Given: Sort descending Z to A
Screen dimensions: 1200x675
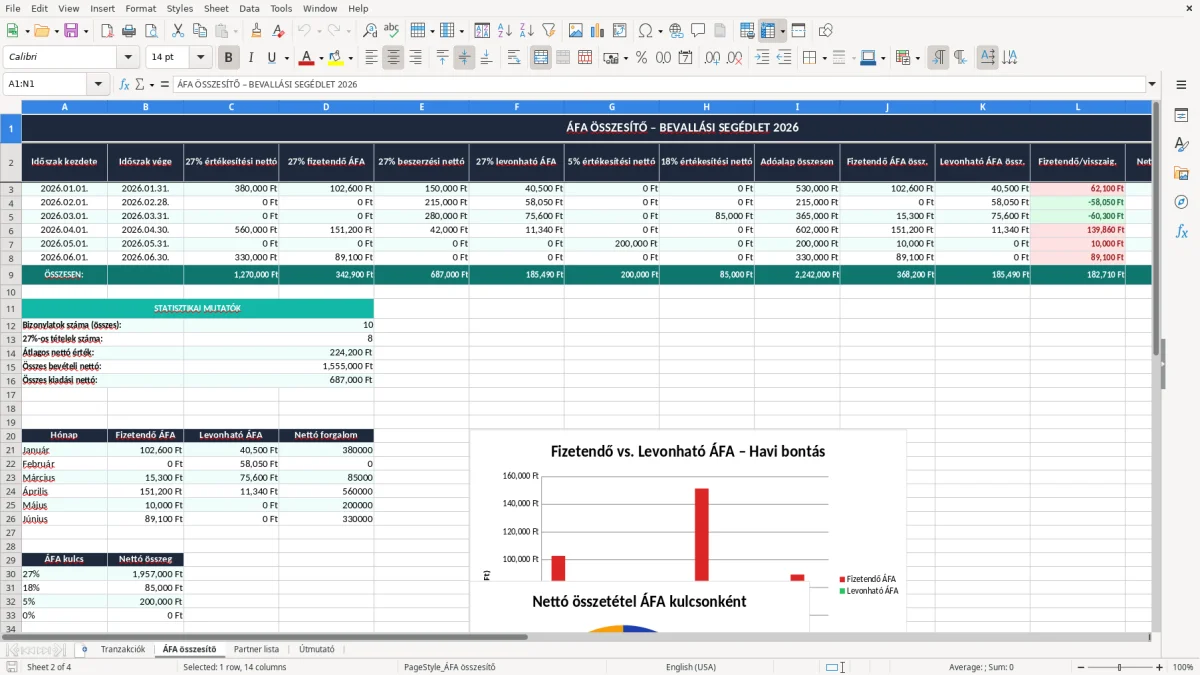Looking at the screenshot, I should 526,31.
